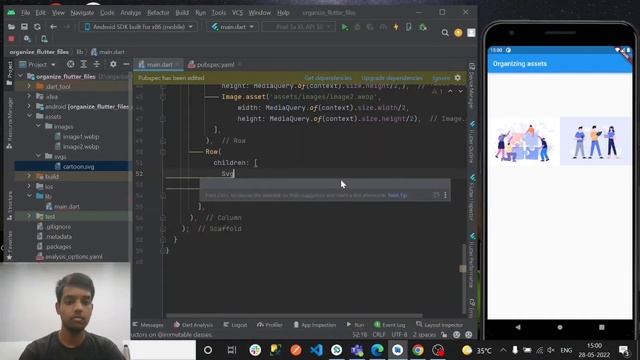
Task: Click the Open folder toolbar icon
Action: (11, 27)
